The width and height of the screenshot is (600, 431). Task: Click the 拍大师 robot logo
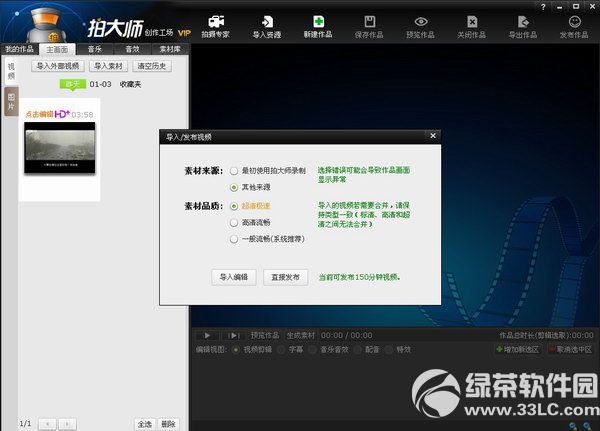(x=46, y=25)
